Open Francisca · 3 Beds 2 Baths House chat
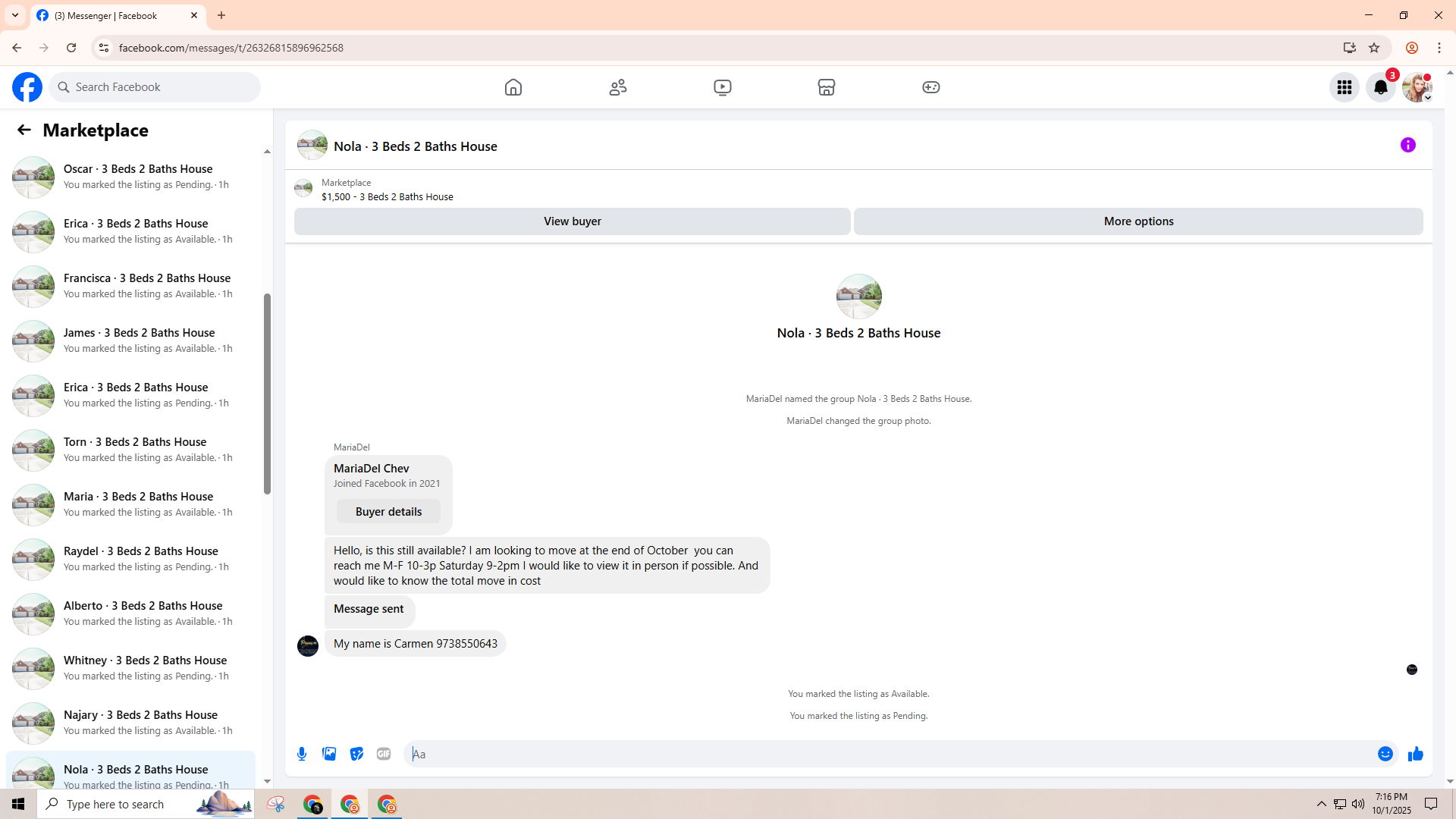Image resolution: width=1456 pixels, height=819 pixels. [x=130, y=286]
